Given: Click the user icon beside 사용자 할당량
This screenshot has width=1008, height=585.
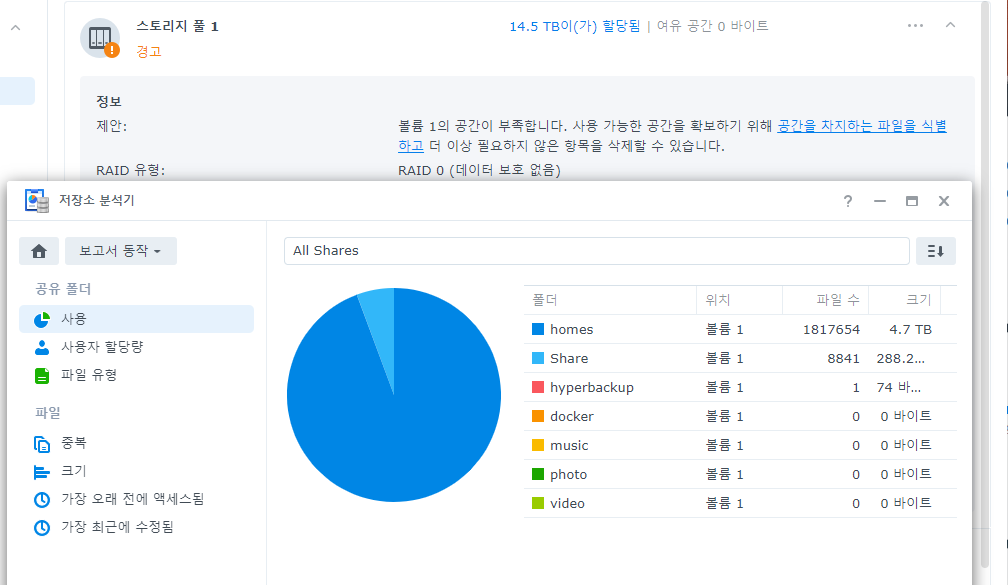Looking at the screenshot, I should coord(42,348).
